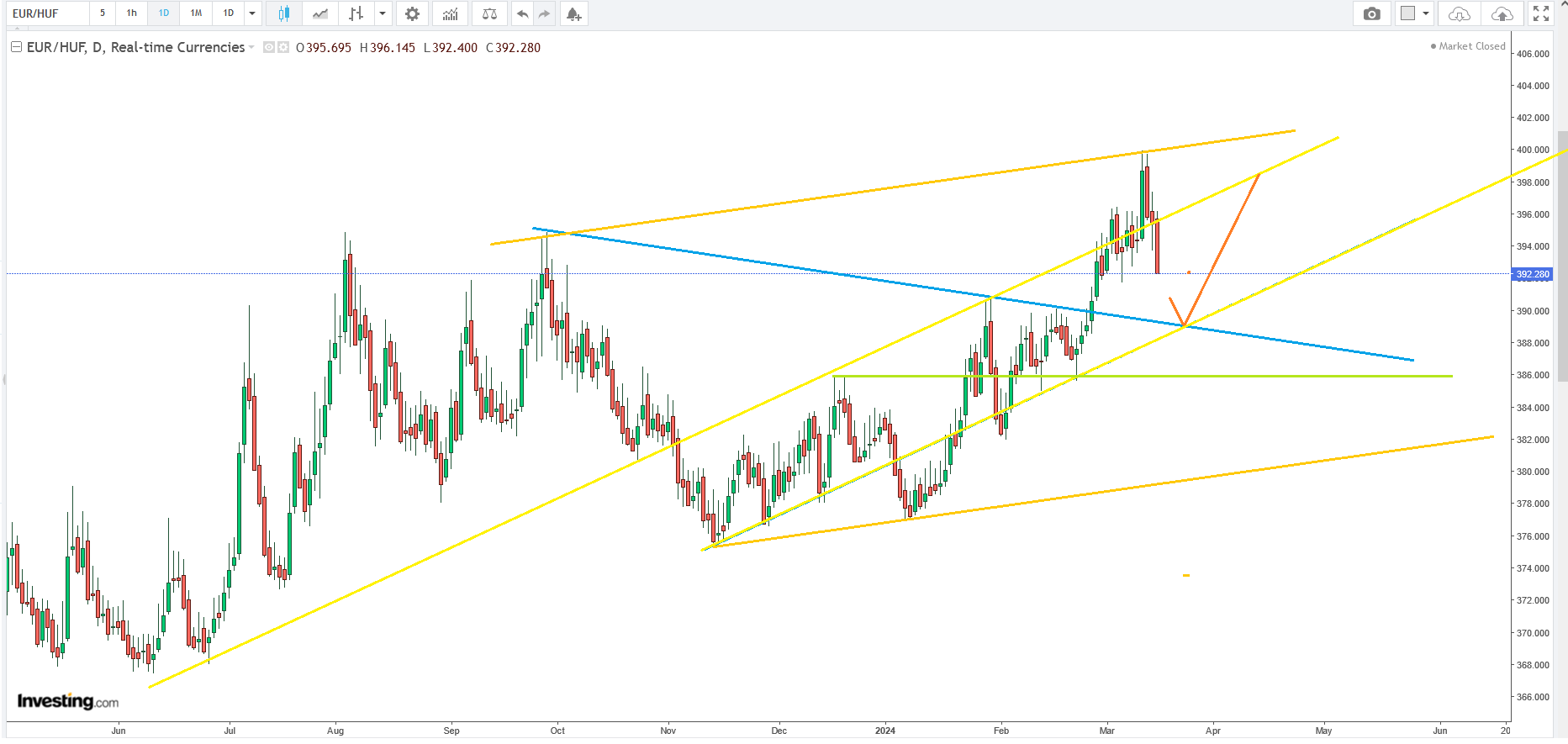This screenshot has height=744, width=1568.
Task: Click the EUR/HUF symbol search field
Action: 48,13
